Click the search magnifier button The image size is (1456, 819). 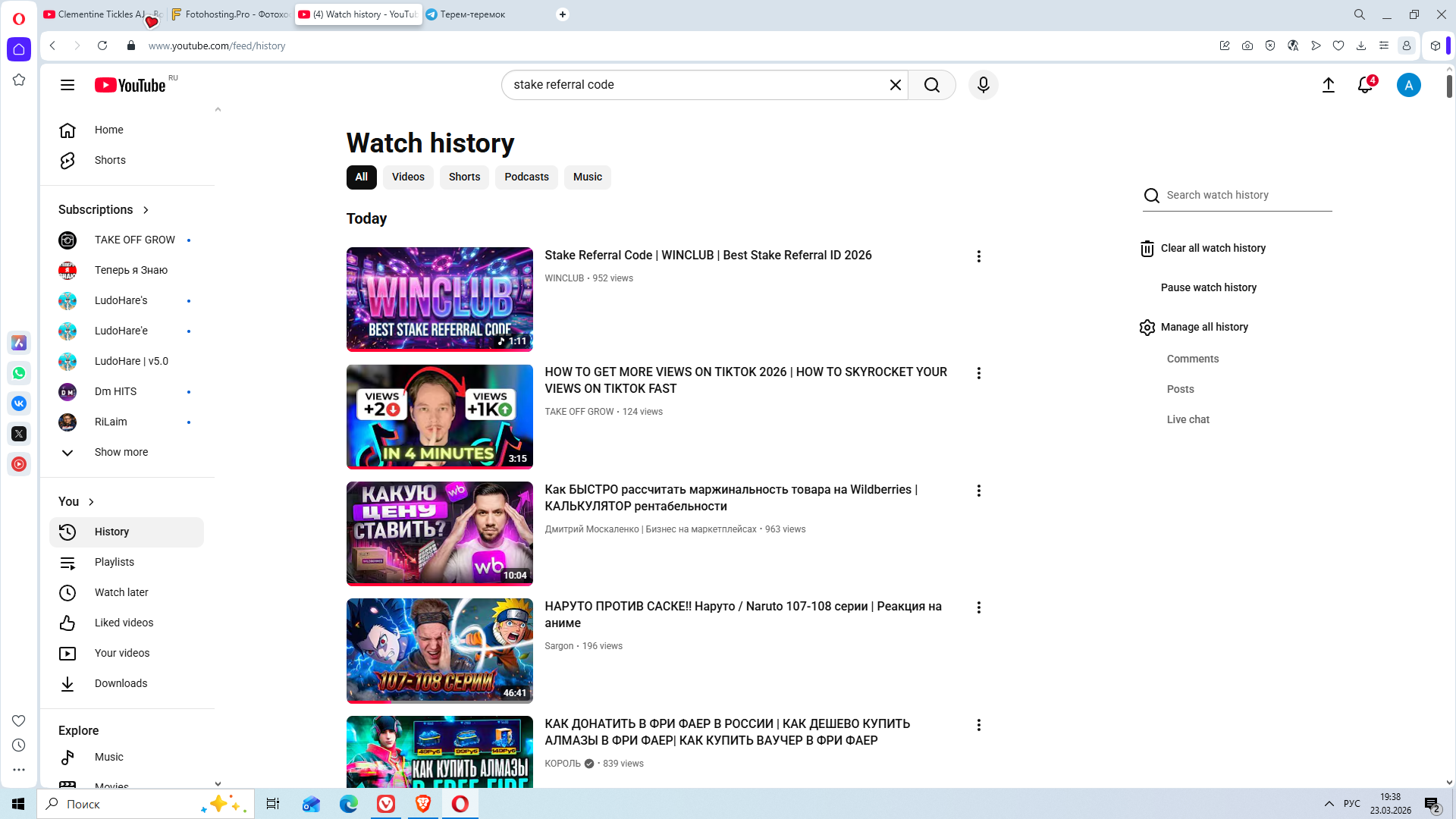pyautogui.click(x=931, y=85)
